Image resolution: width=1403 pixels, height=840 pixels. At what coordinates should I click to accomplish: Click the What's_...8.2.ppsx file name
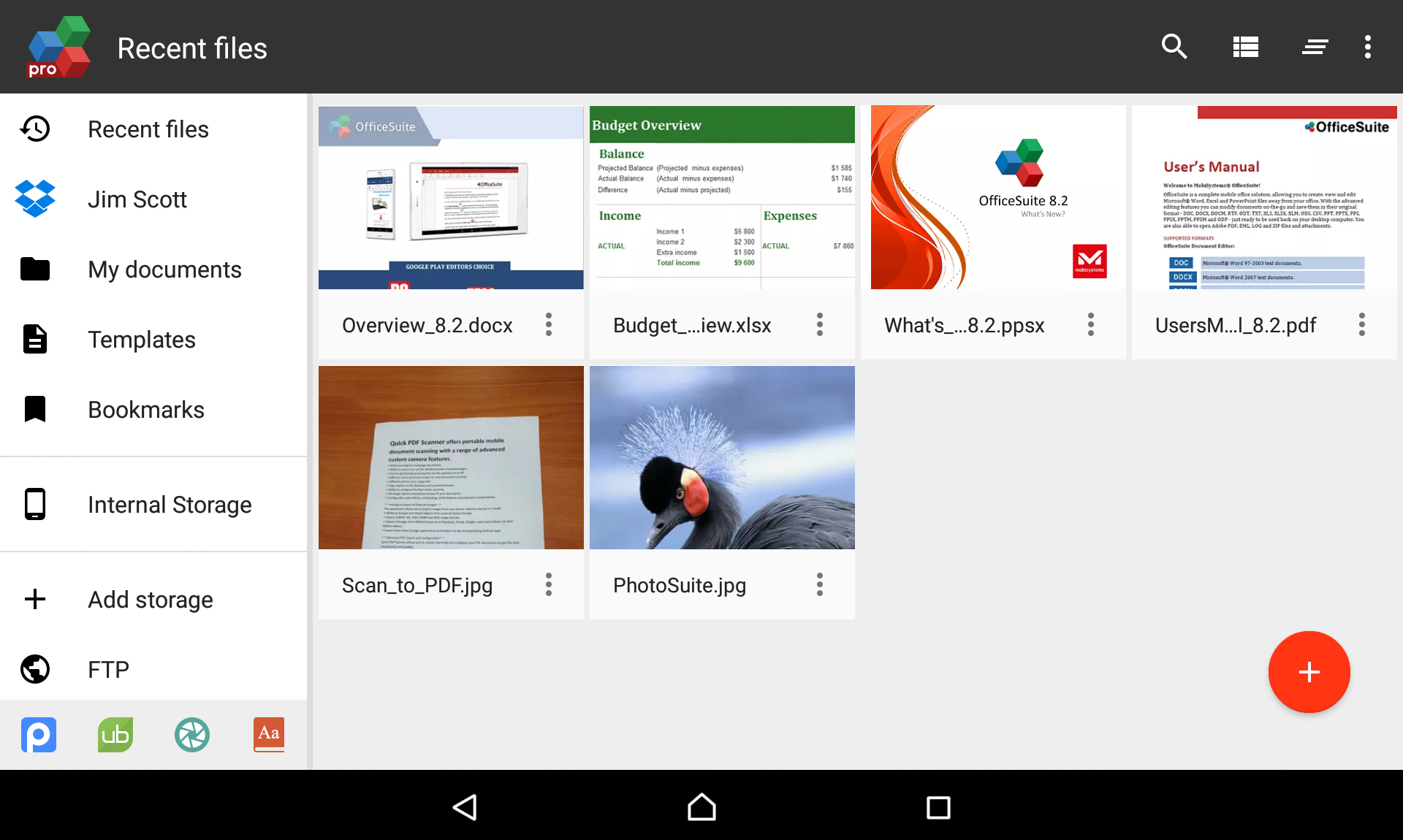(x=965, y=325)
